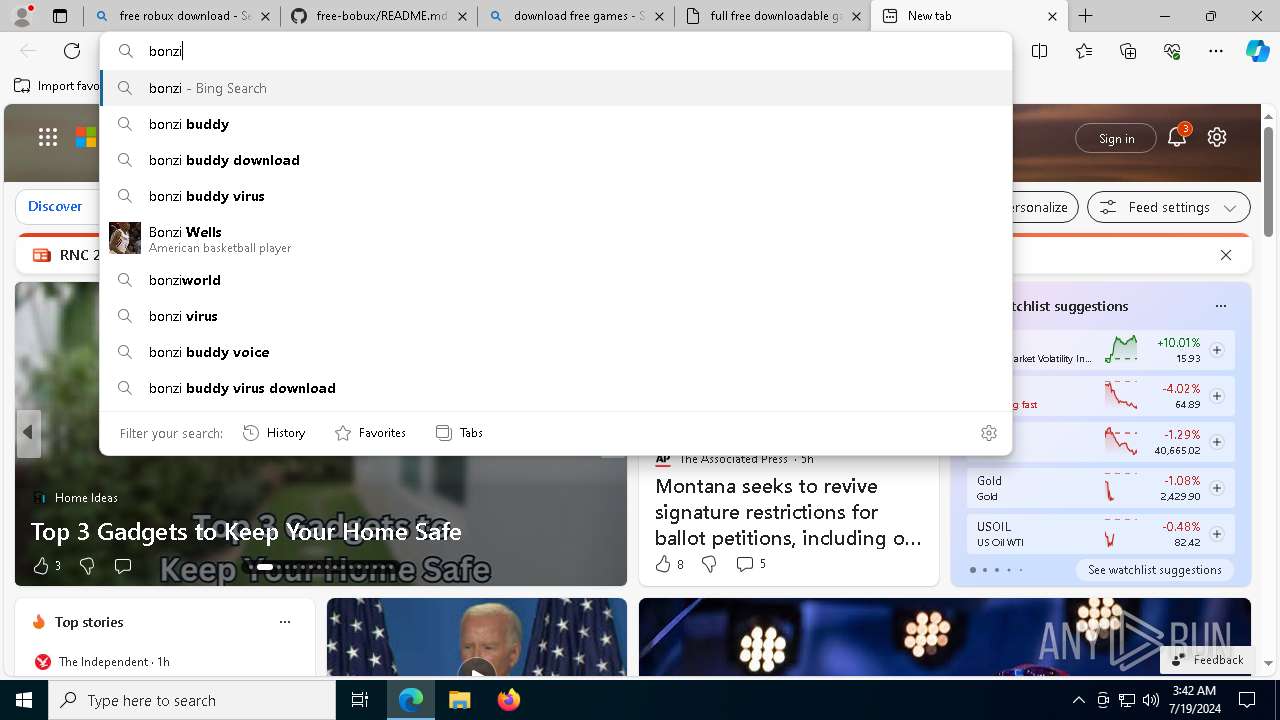Open Windows Start menu
Screen dimensions: 1280x720
(x=24, y=700)
